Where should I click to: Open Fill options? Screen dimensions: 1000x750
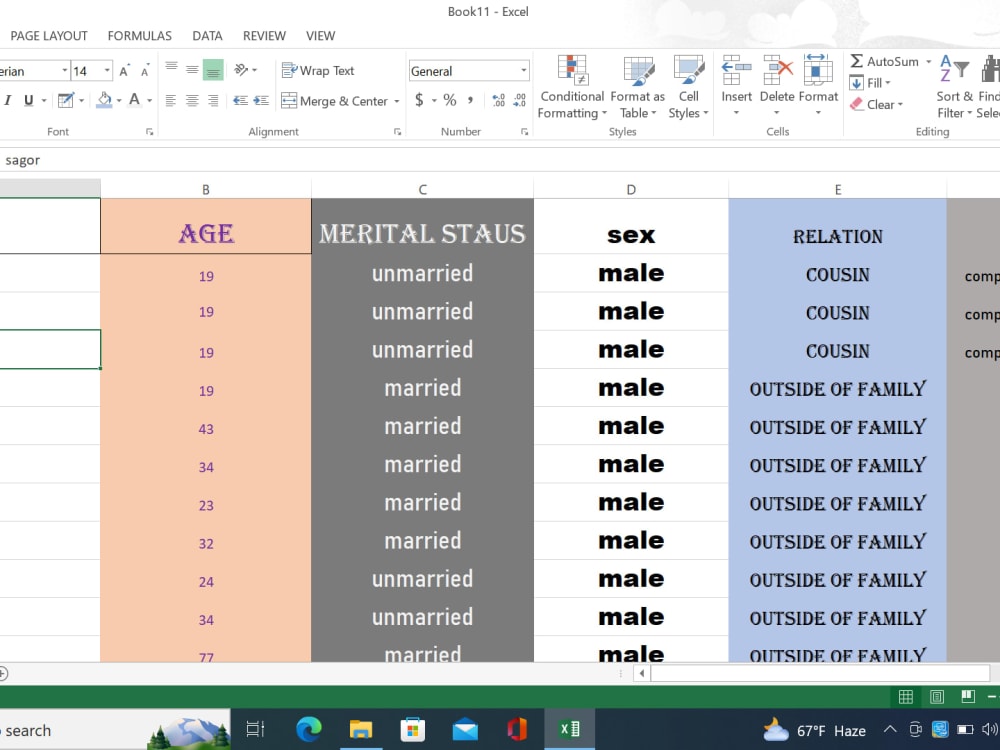(870, 83)
